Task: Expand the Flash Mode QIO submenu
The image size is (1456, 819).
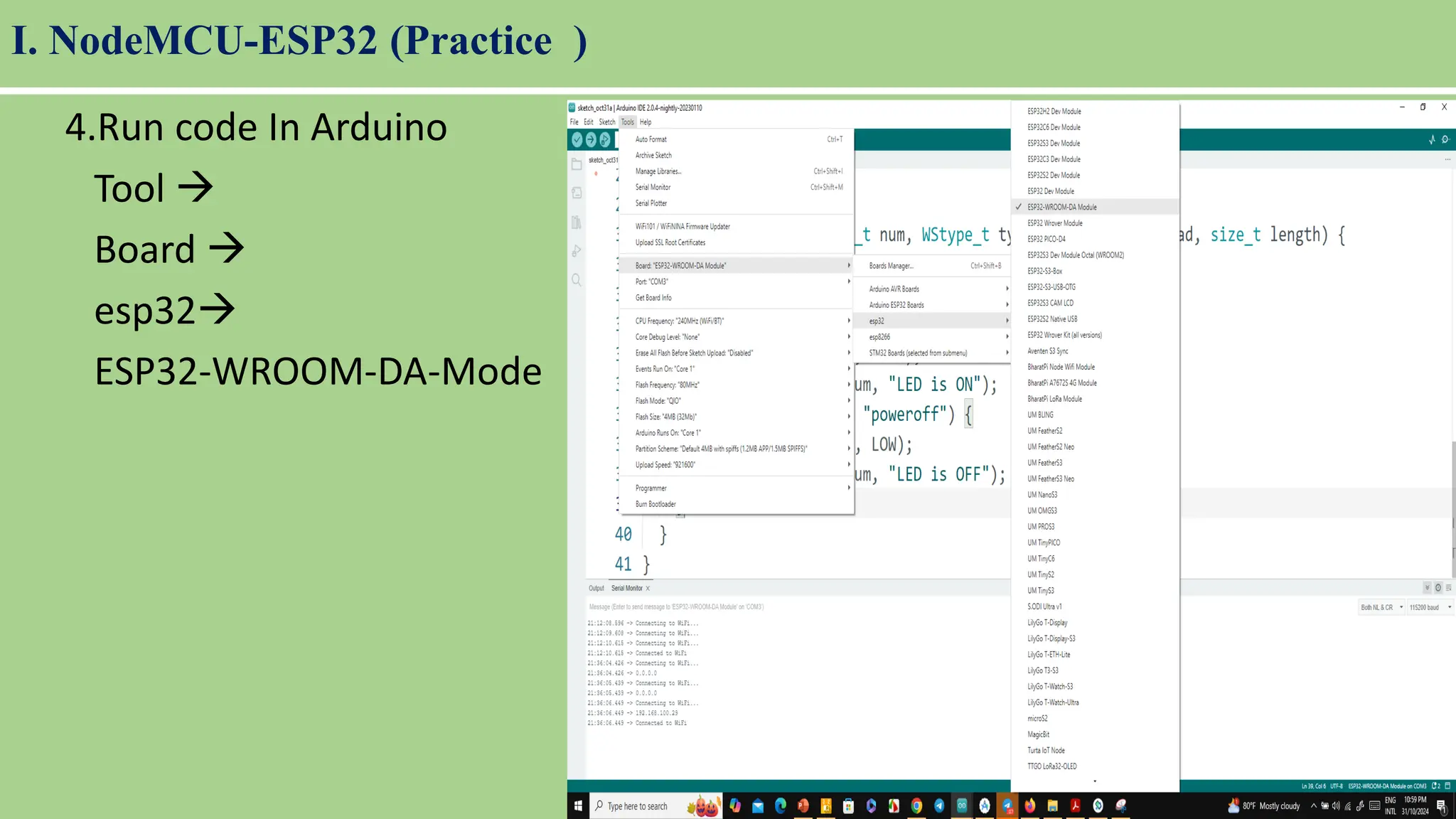Action: 736,401
